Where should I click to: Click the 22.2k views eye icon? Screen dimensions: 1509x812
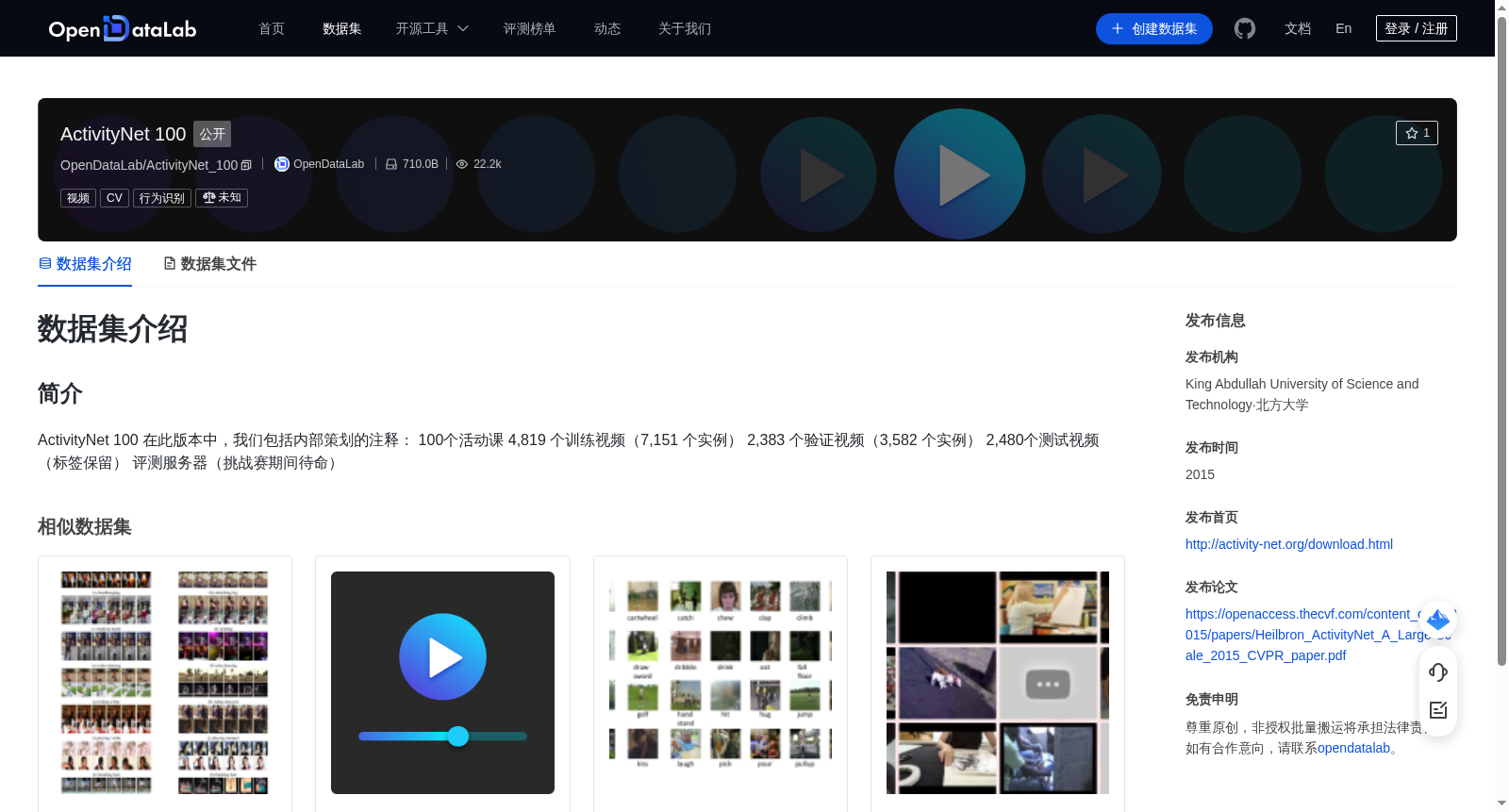coord(462,164)
